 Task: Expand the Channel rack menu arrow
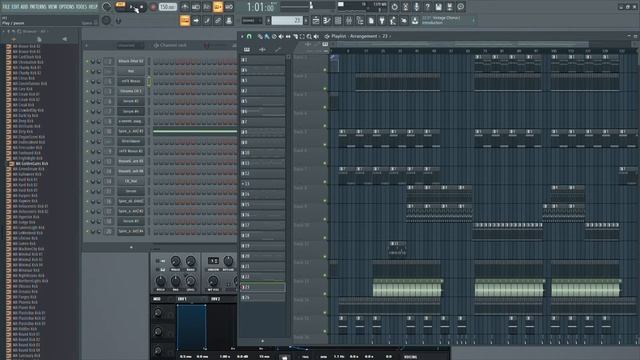pyautogui.click(x=86, y=45)
